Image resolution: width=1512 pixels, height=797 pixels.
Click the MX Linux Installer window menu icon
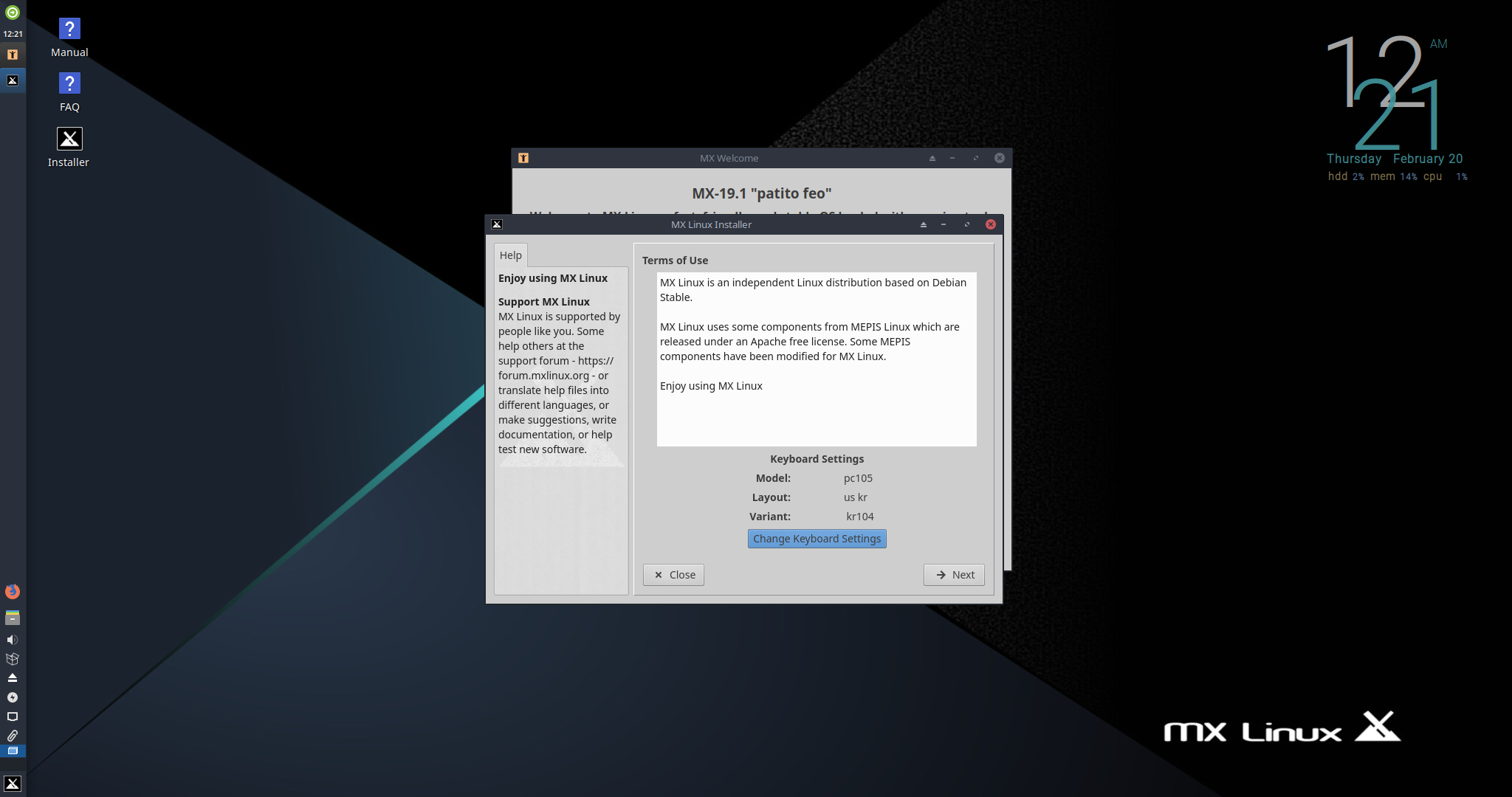pyautogui.click(x=497, y=224)
